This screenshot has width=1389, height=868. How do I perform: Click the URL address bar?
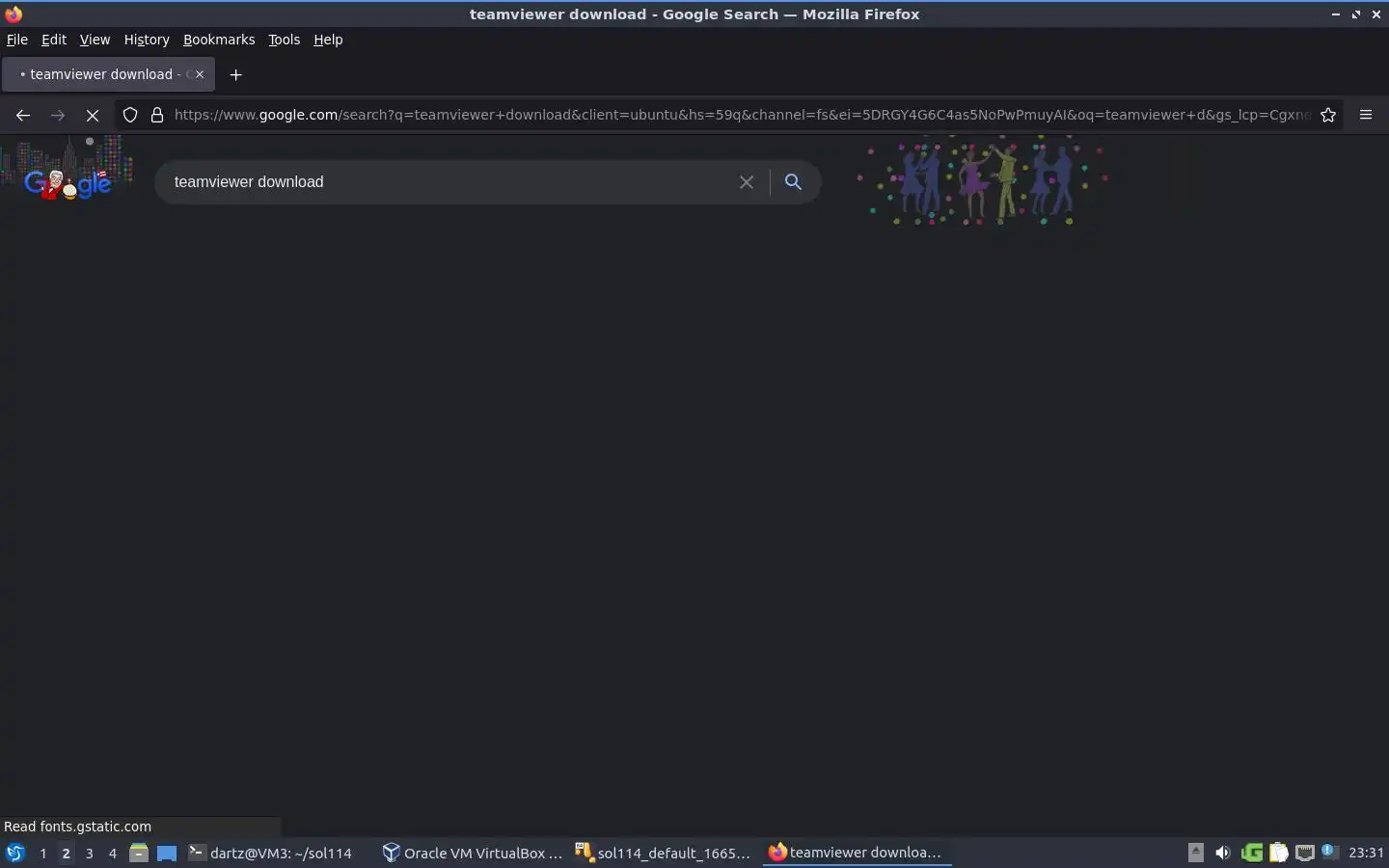741,115
